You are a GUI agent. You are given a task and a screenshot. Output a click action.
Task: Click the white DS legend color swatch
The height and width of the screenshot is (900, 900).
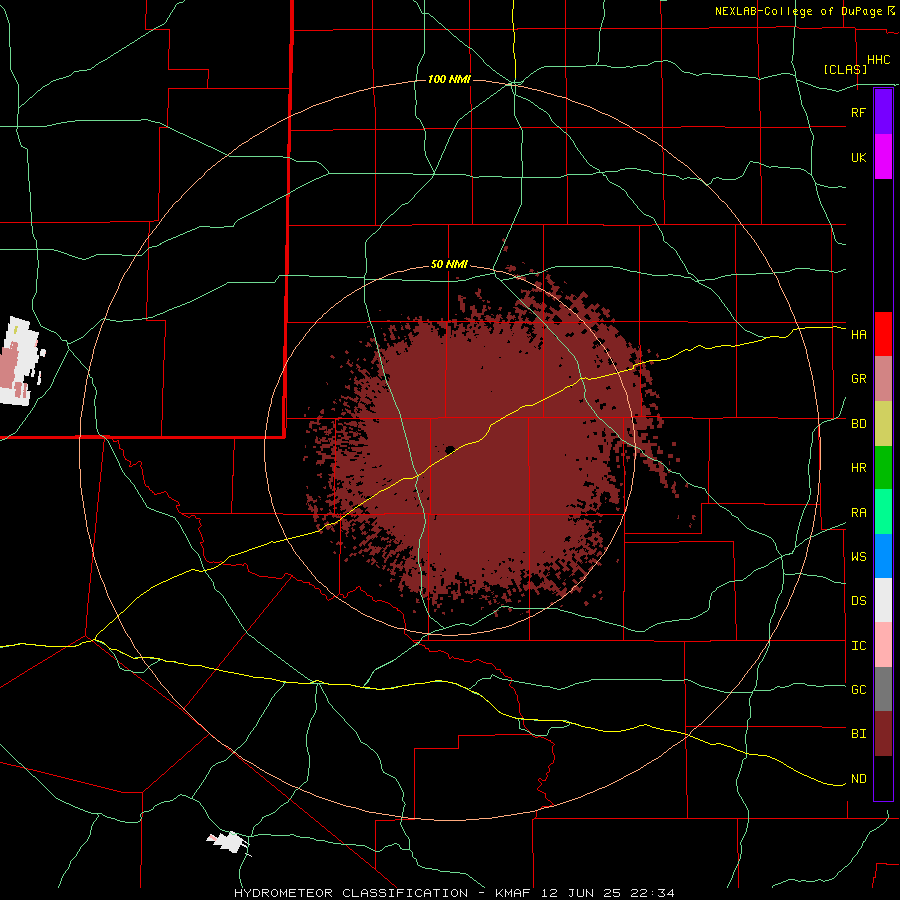point(883,600)
